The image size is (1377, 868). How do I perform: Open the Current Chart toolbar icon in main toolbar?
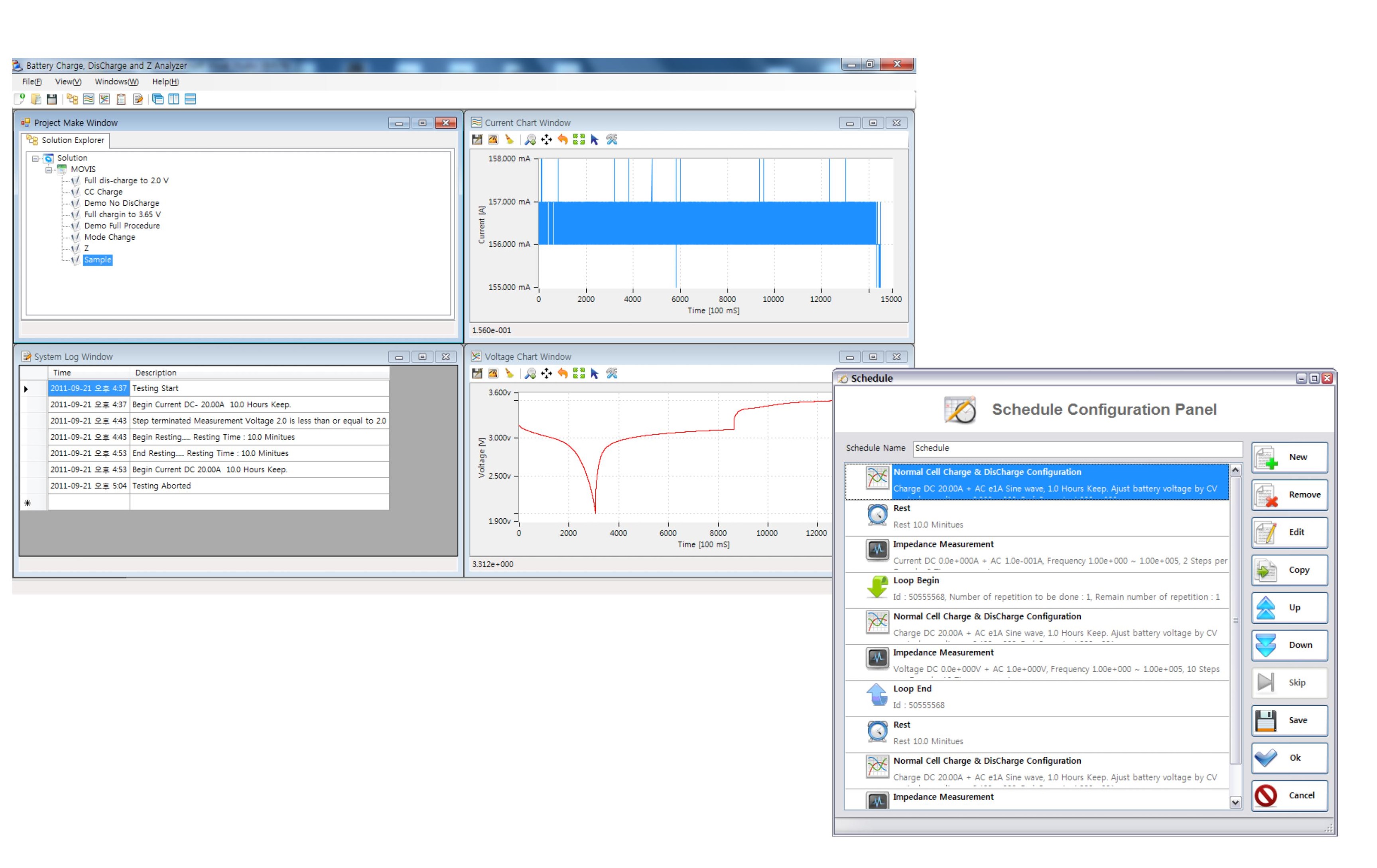tap(89, 99)
